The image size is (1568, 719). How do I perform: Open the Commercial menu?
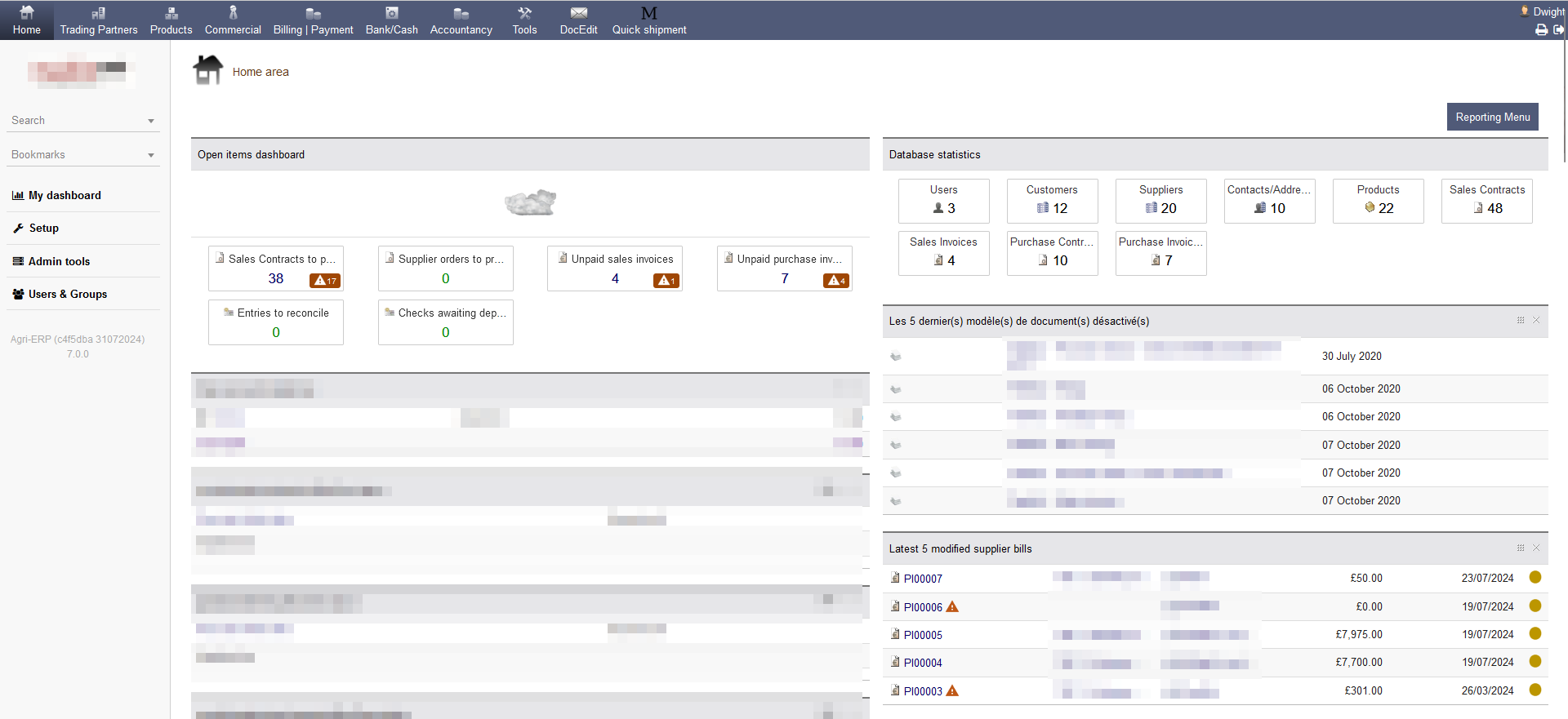[233, 20]
